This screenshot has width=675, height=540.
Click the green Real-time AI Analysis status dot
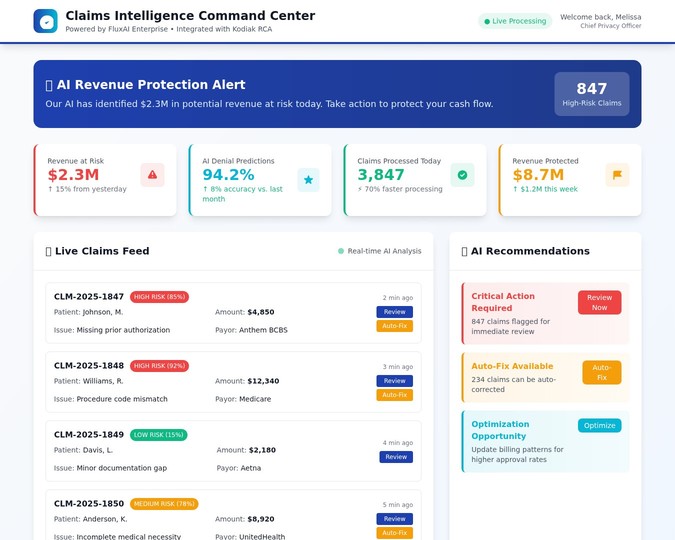(x=341, y=251)
